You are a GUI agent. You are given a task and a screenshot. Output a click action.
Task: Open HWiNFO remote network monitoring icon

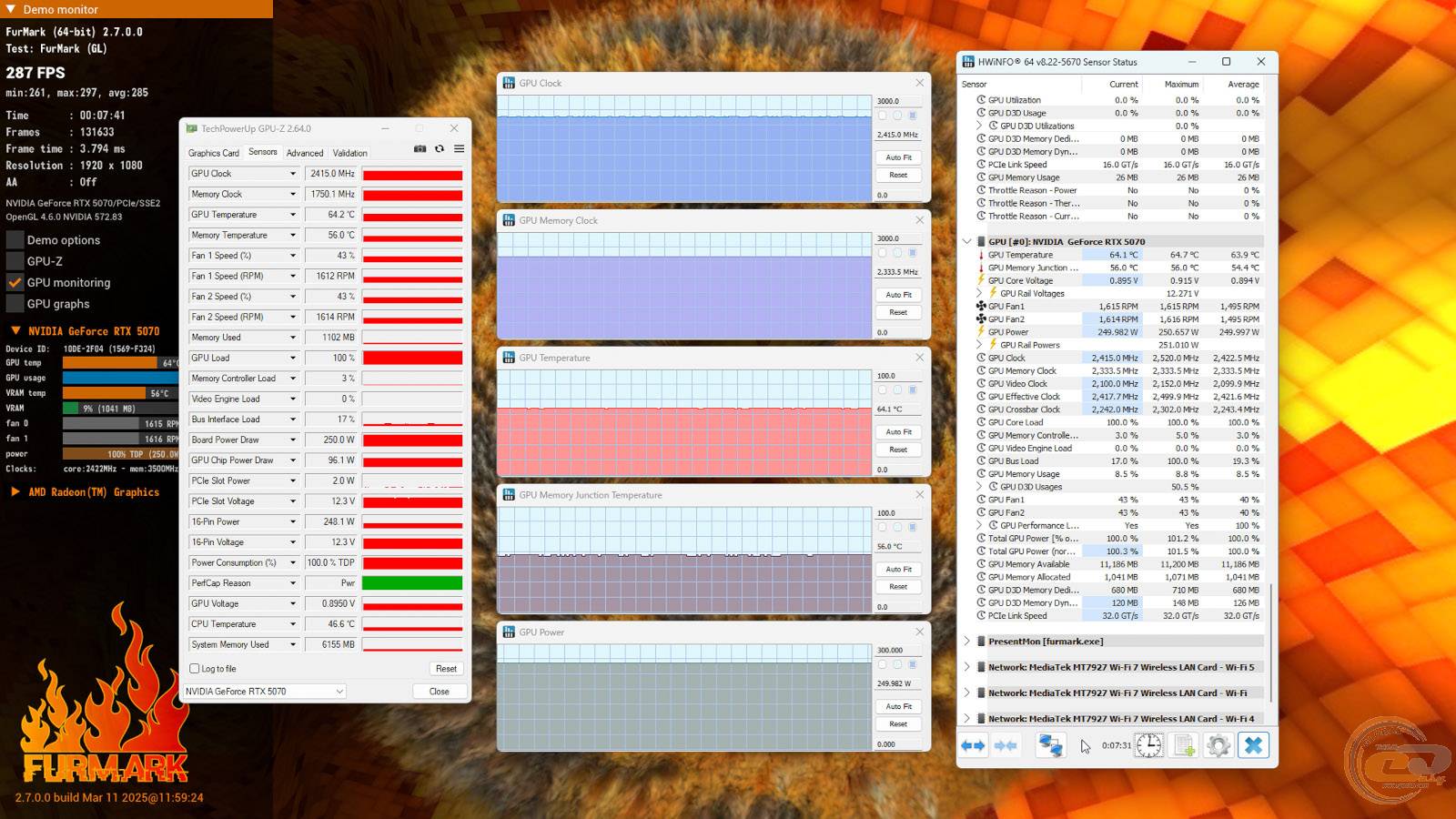(x=1051, y=745)
